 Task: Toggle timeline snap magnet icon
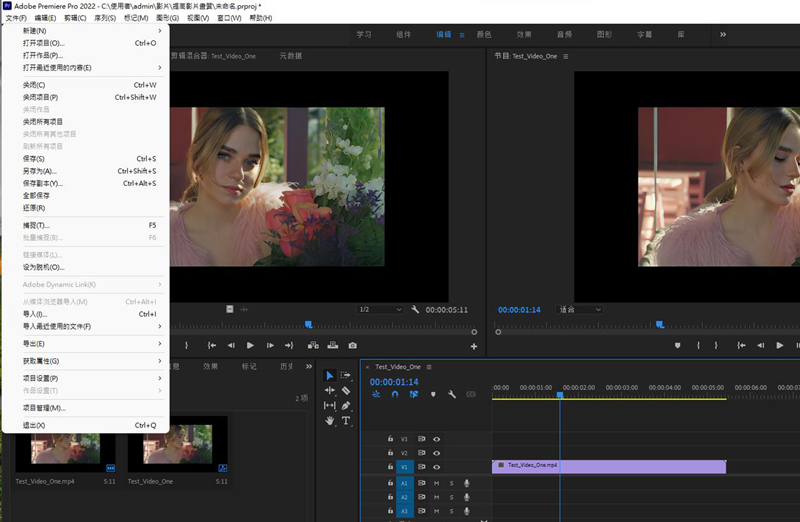pos(395,394)
